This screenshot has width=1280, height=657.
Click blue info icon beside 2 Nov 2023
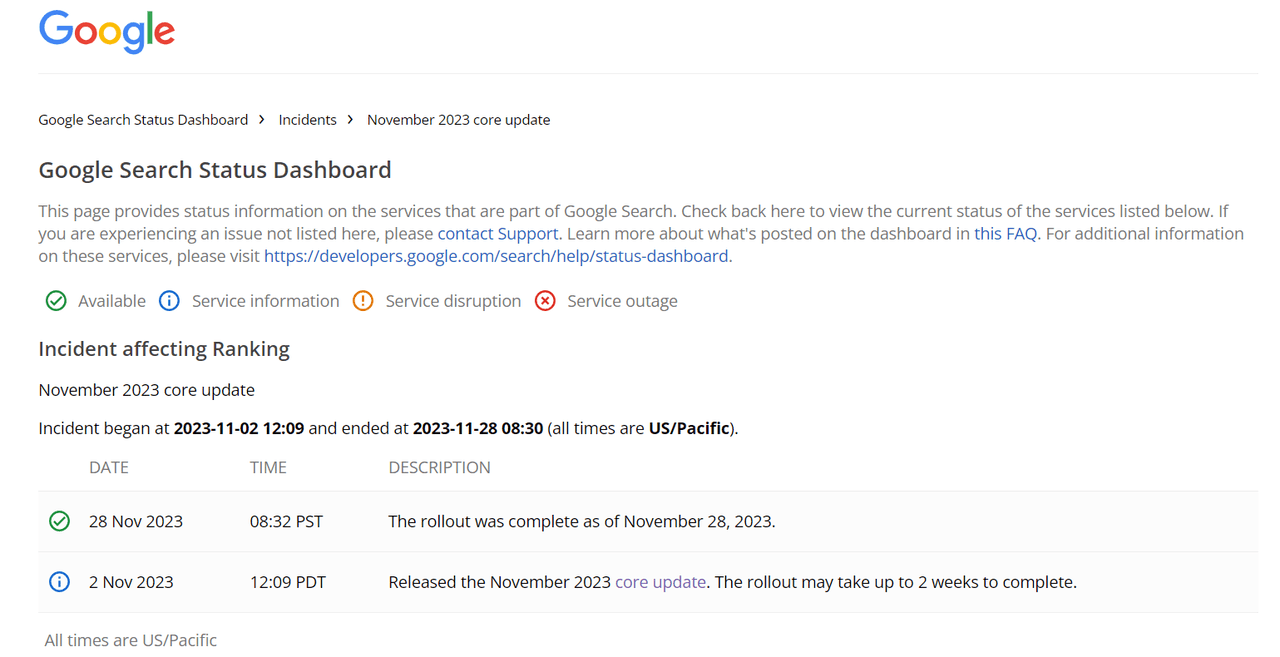[60, 582]
